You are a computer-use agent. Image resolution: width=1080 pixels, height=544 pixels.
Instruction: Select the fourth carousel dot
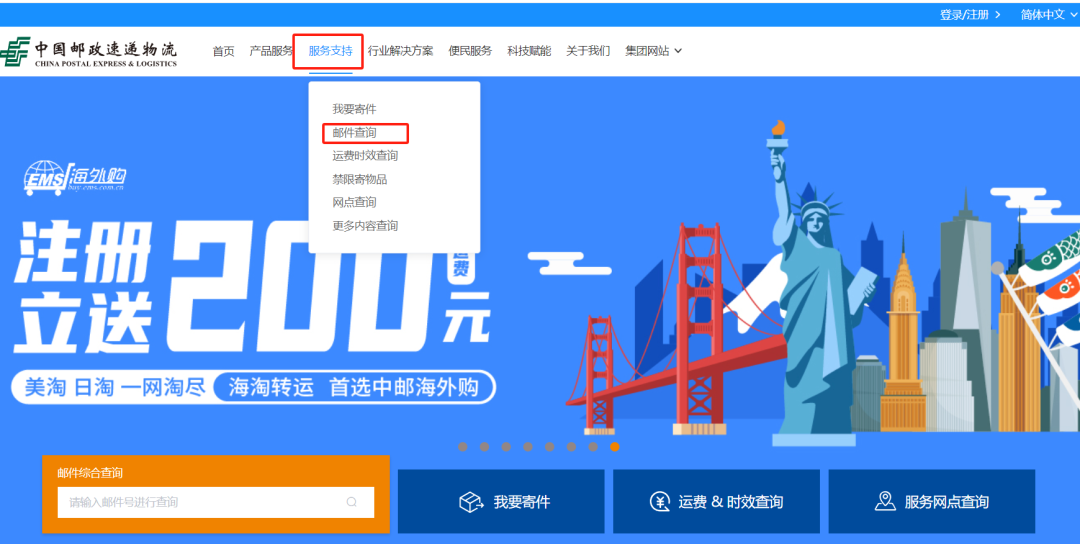(528, 447)
